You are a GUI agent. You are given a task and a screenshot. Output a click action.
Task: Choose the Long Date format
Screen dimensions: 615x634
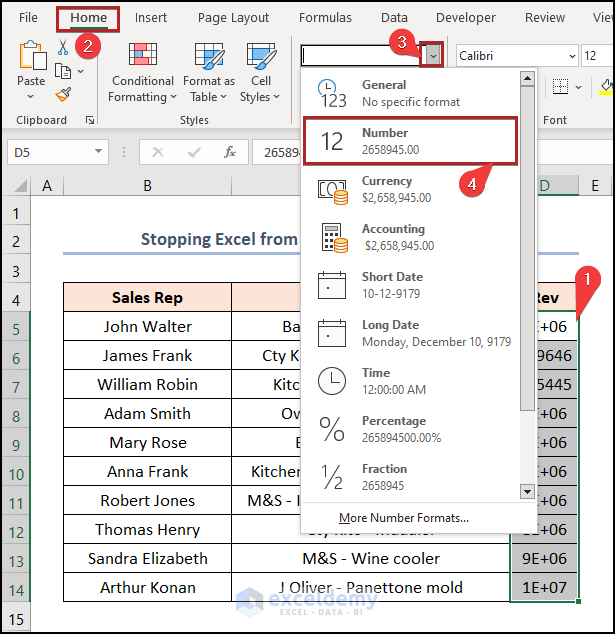(410, 333)
